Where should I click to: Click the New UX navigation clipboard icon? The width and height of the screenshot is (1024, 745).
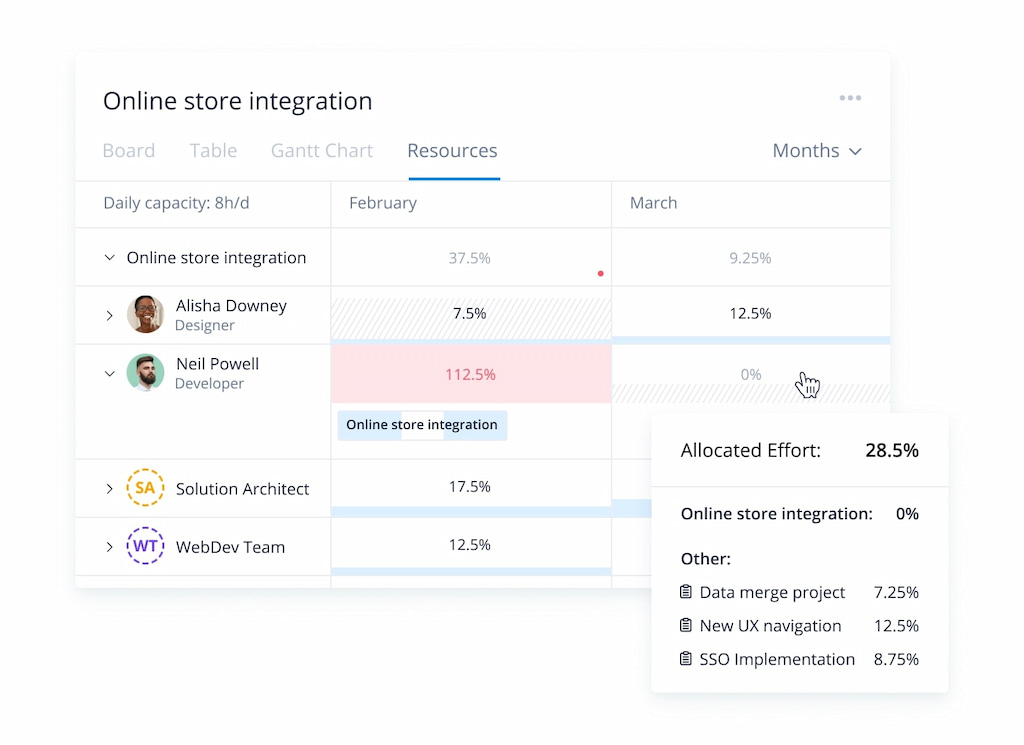686,625
